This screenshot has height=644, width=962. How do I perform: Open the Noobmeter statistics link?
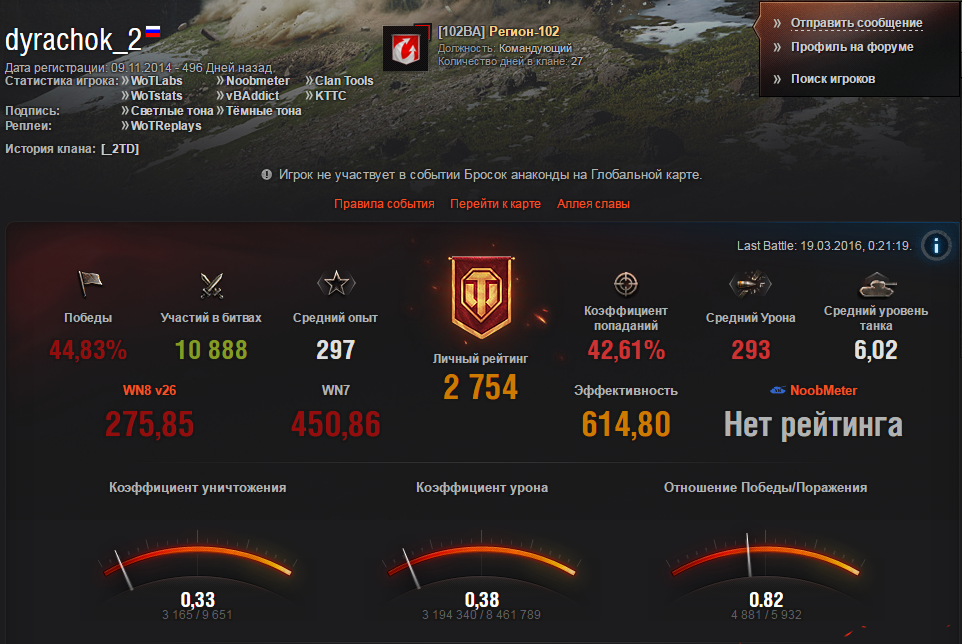[x=258, y=81]
